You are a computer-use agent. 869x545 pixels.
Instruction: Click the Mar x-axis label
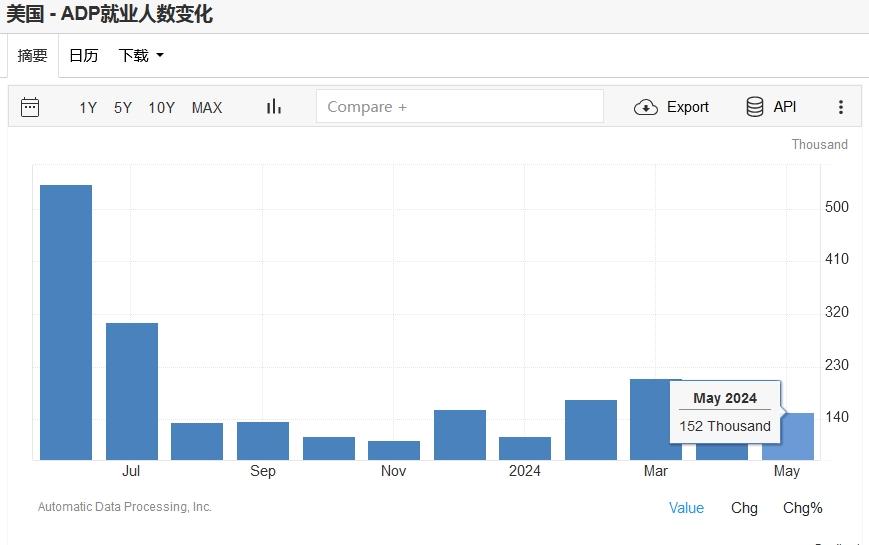coord(656,471)
